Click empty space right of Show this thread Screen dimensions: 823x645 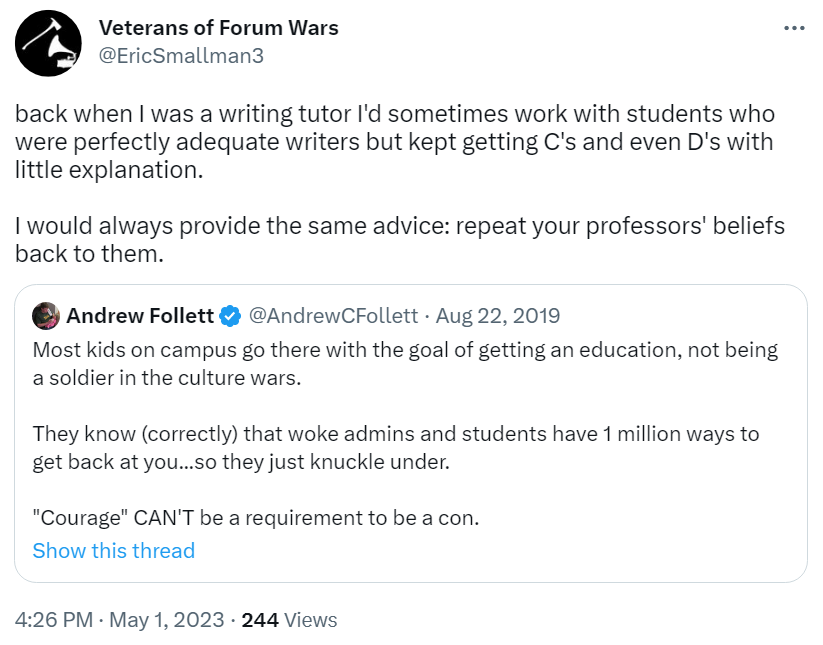(x=500, y=551)
